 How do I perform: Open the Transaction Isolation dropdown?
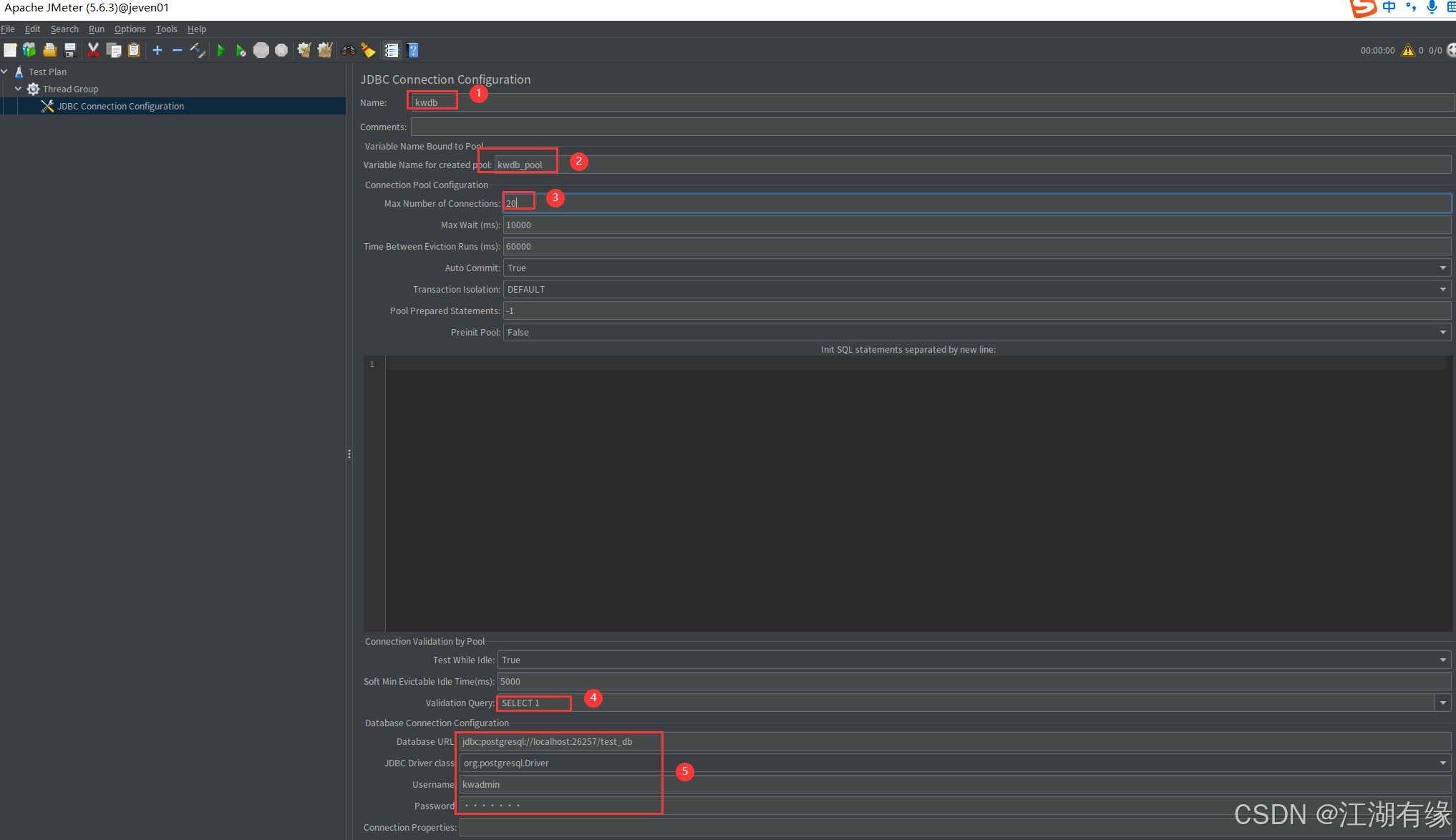click(1442, 290)
